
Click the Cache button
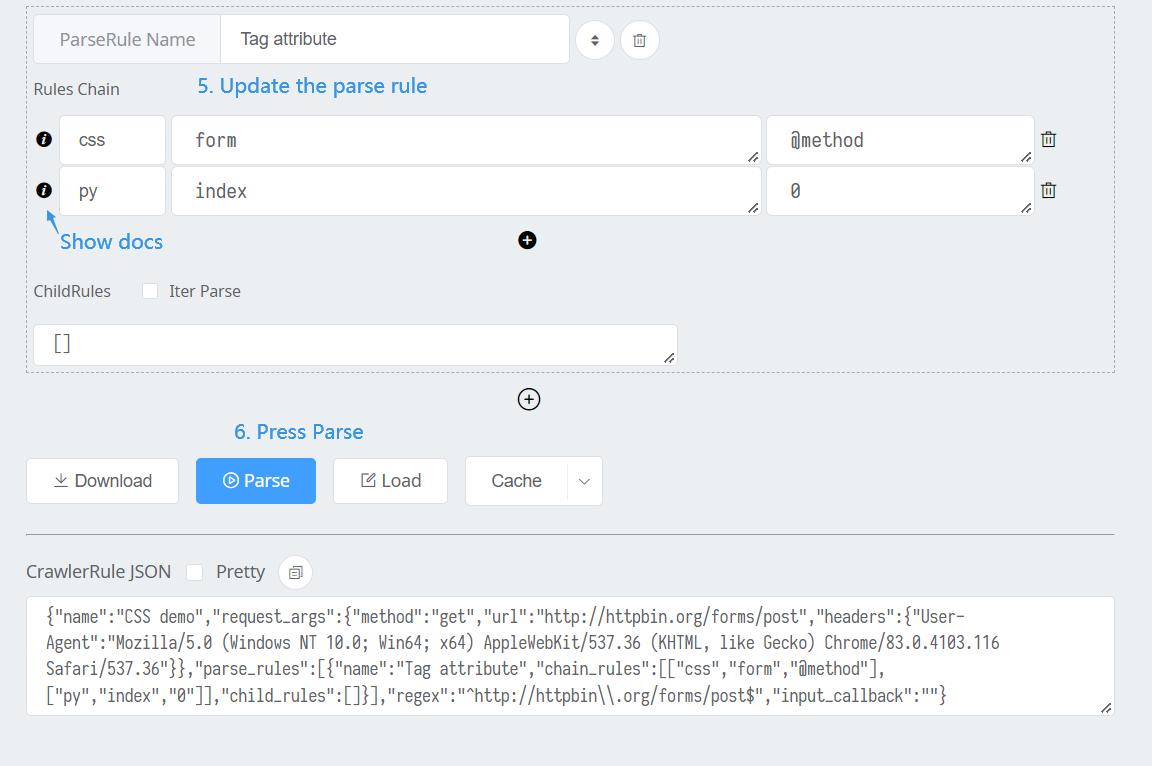click(x=516, y=481)
